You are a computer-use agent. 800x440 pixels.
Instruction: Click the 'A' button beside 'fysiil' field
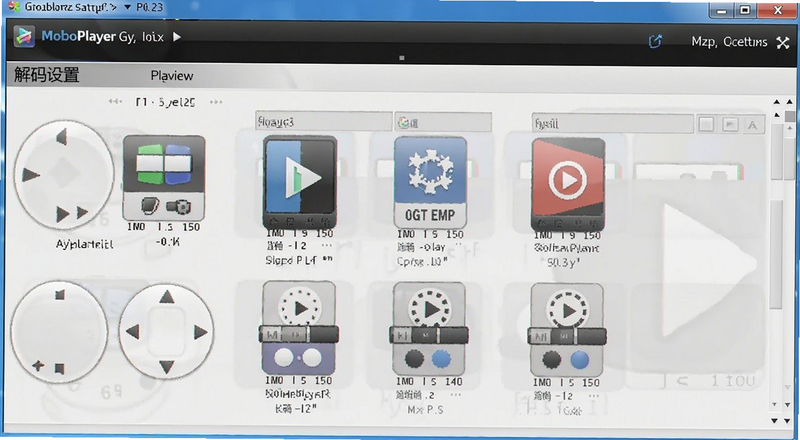pyautogui.click(x=753, y=125)
